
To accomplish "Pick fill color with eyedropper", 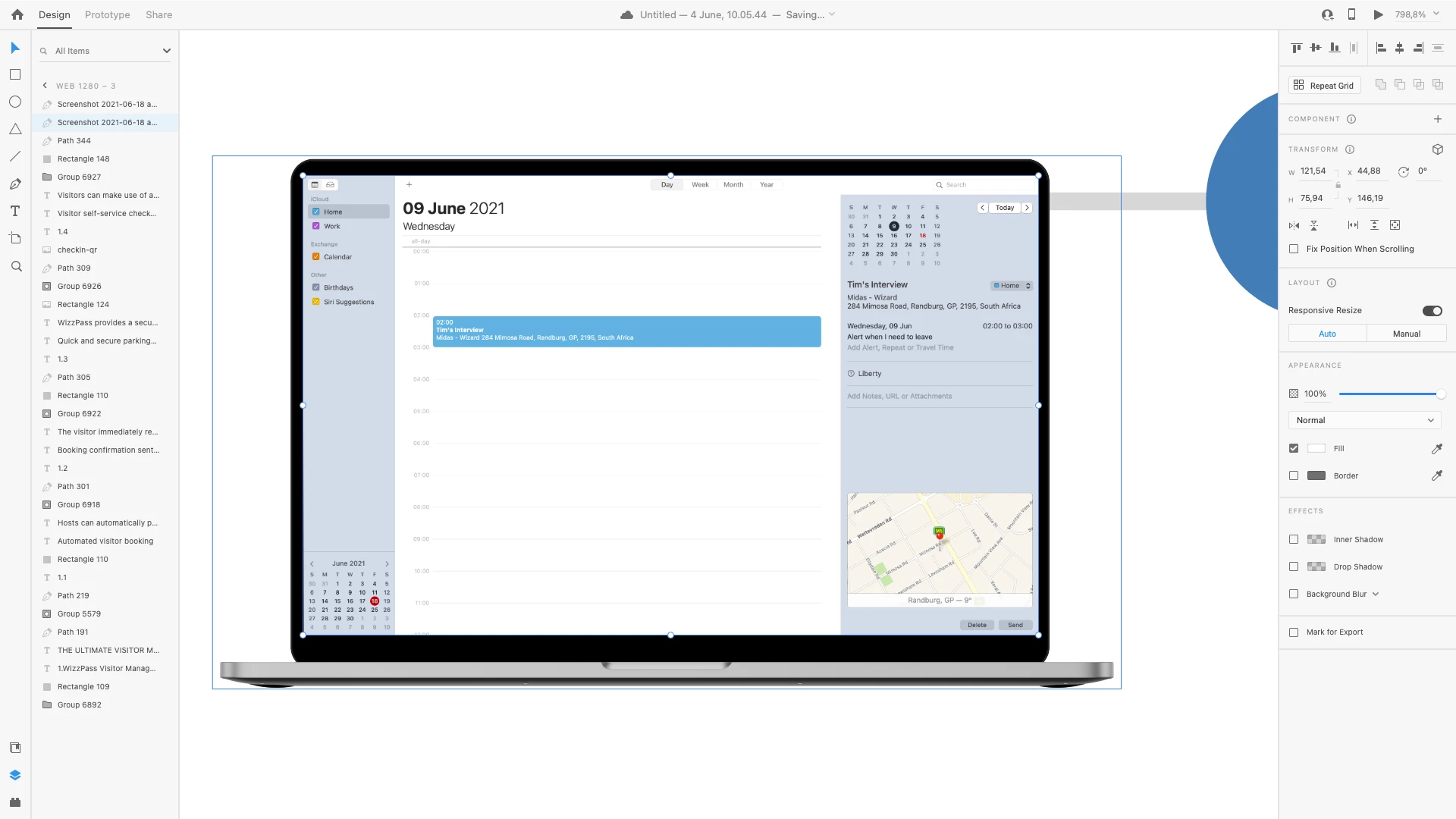I will coord(1436,449).
